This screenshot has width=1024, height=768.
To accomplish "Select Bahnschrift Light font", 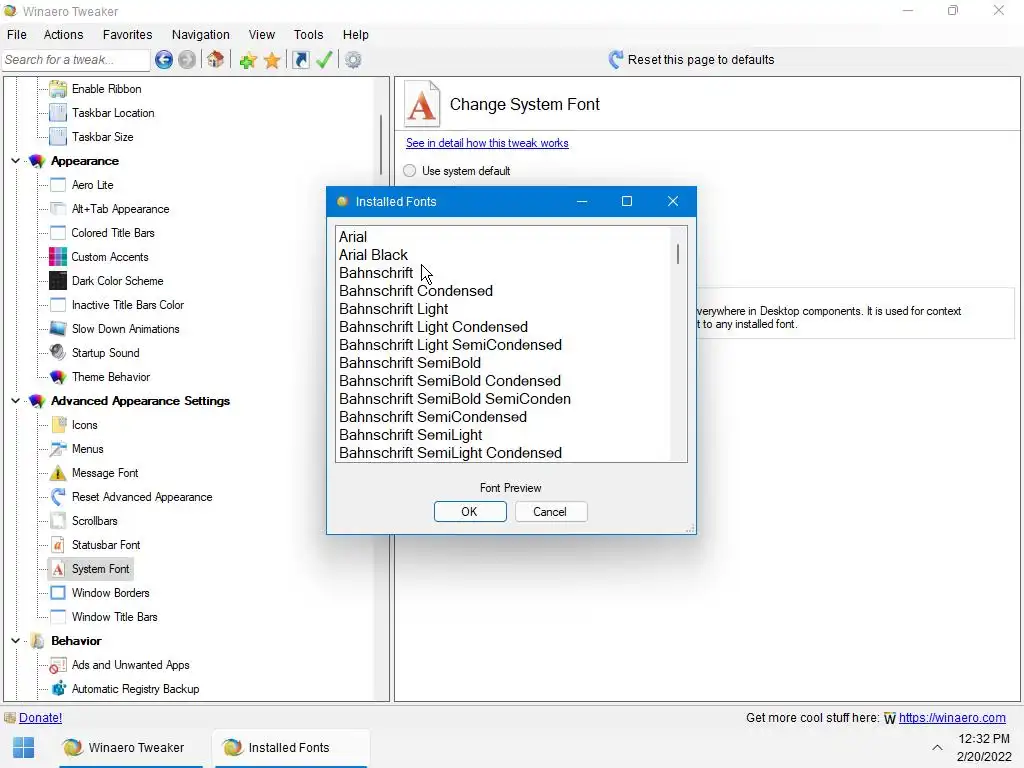I will pyautogui.click(x=393, y=309).
